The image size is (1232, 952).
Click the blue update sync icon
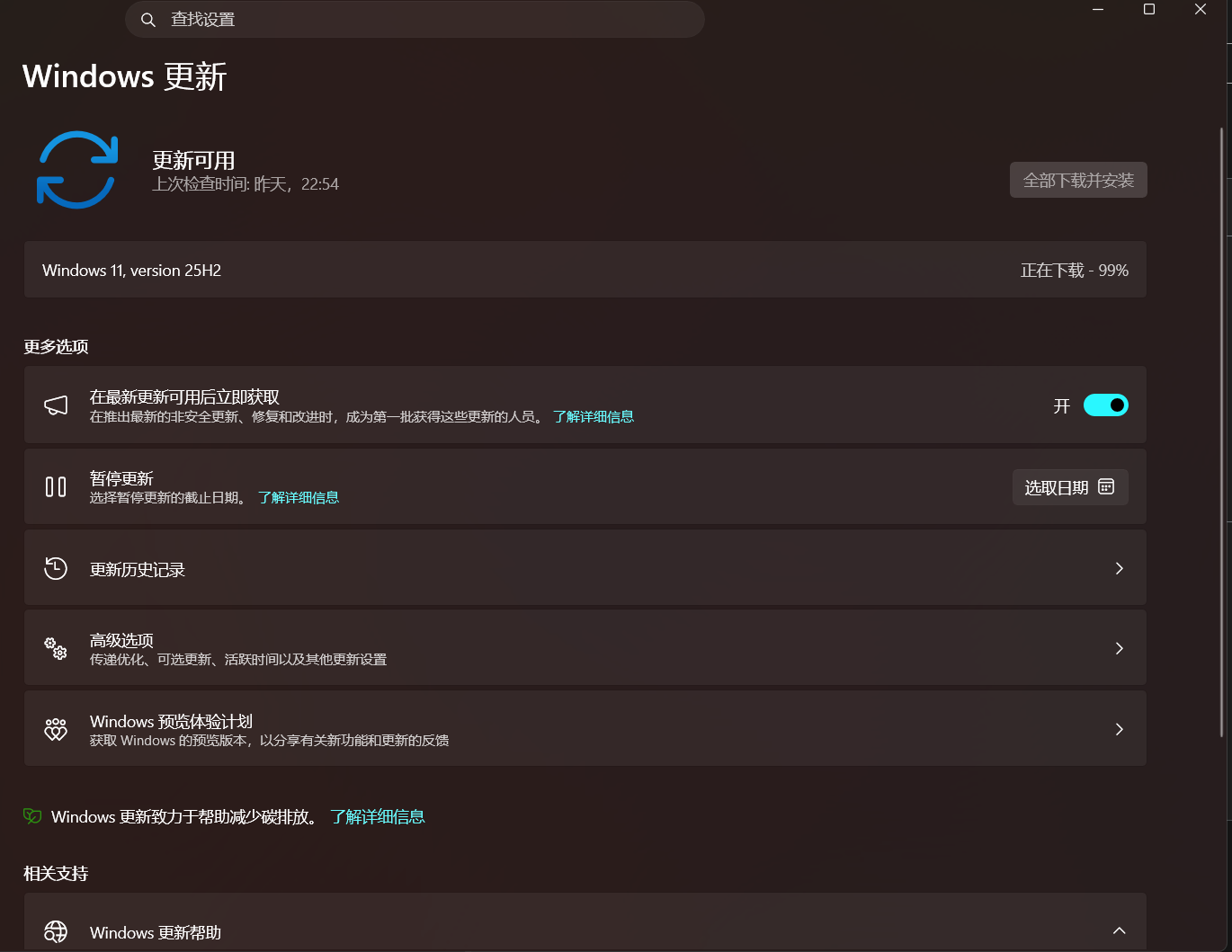[77, 170]
